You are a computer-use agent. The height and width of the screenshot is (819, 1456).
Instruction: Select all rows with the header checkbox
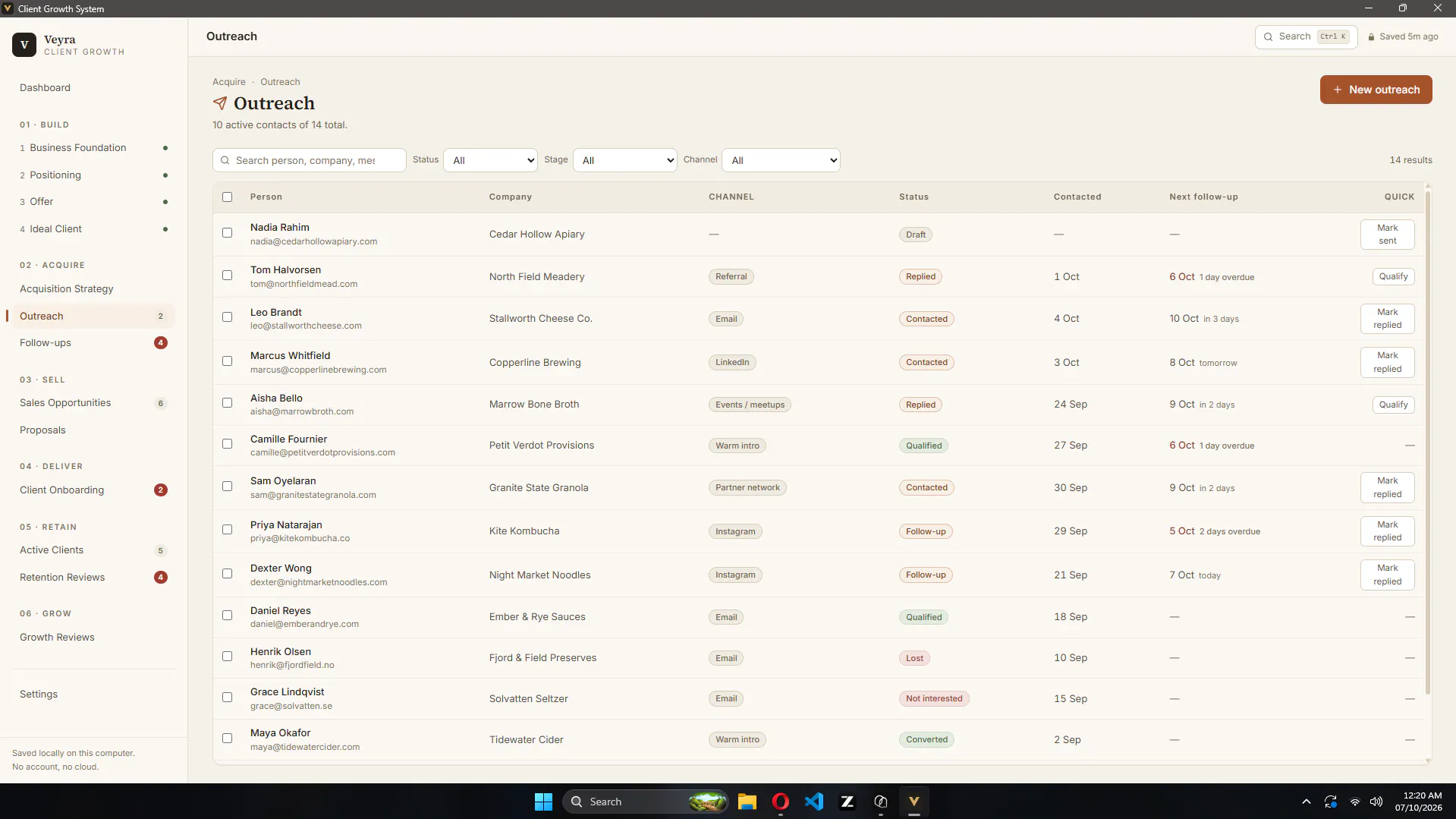click(x=227, y=197)
